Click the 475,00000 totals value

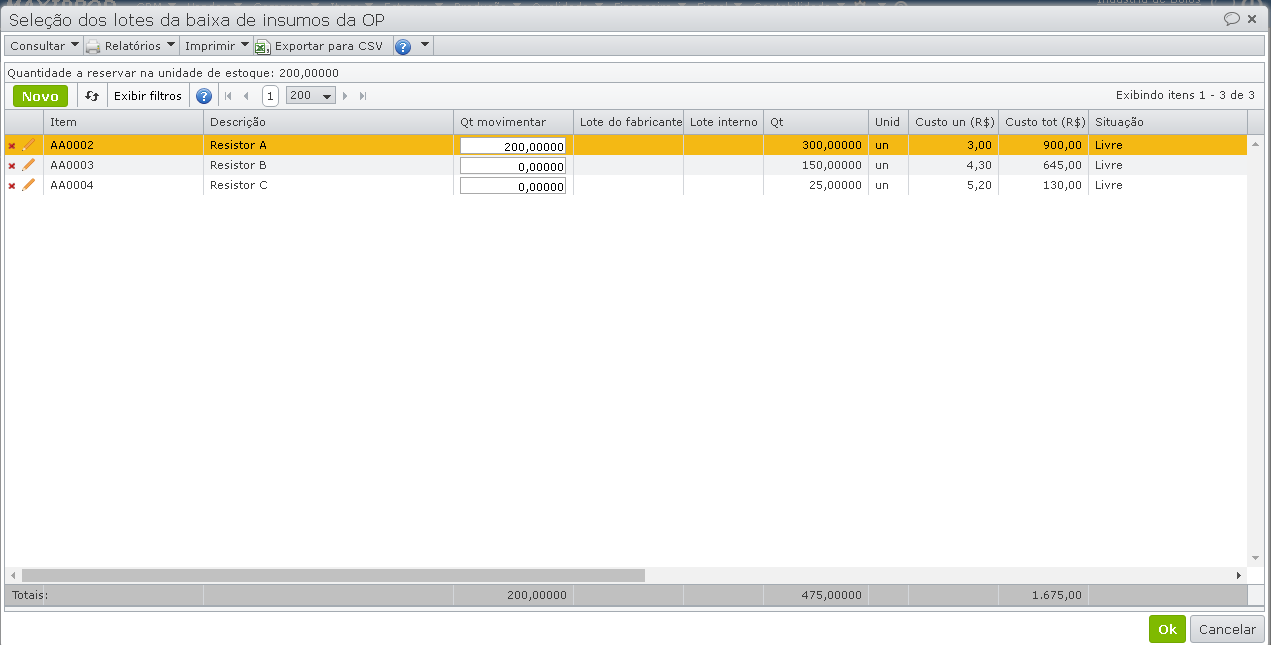pos(831,595)
